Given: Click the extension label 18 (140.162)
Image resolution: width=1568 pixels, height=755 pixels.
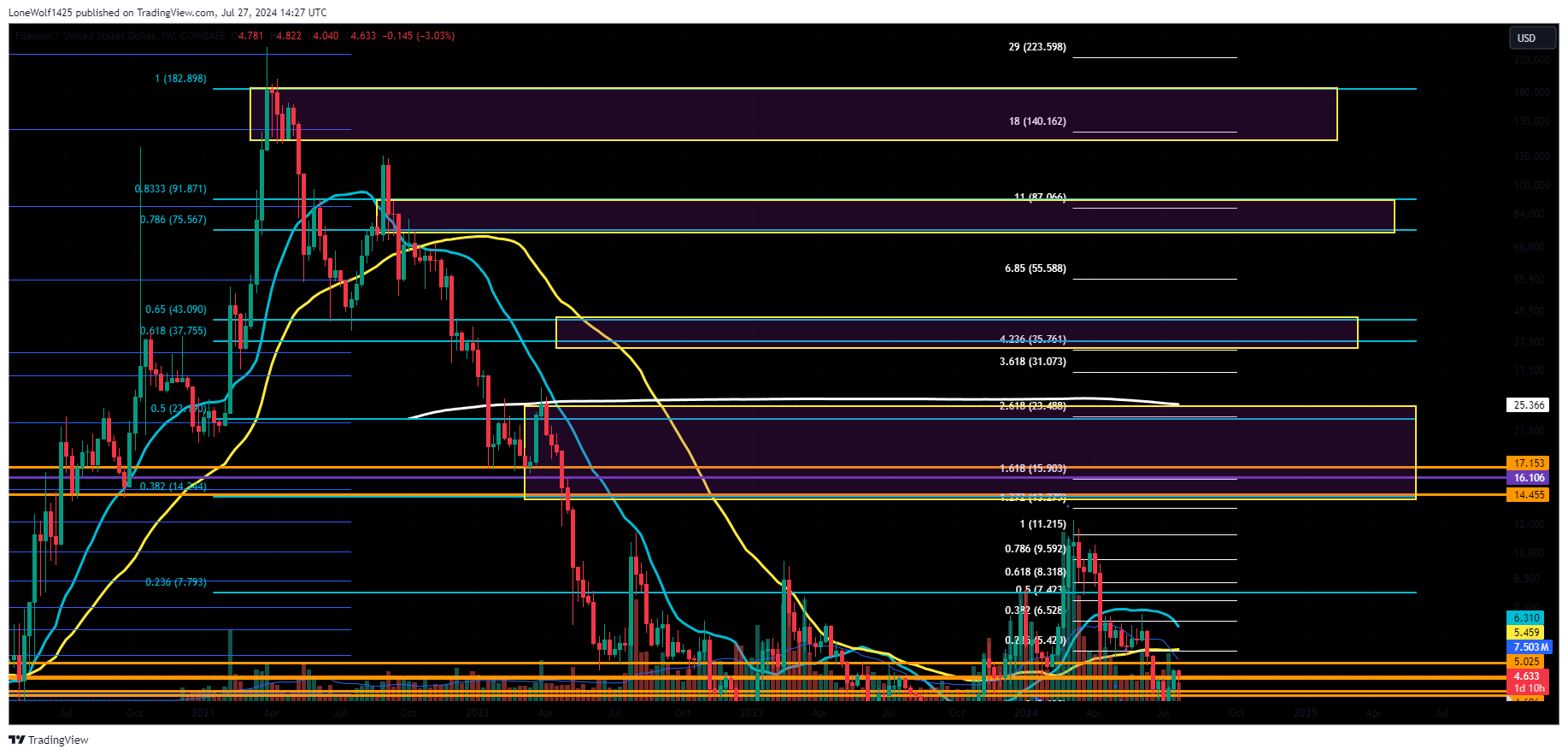Looking at the screenshot, I should 1037,121.
